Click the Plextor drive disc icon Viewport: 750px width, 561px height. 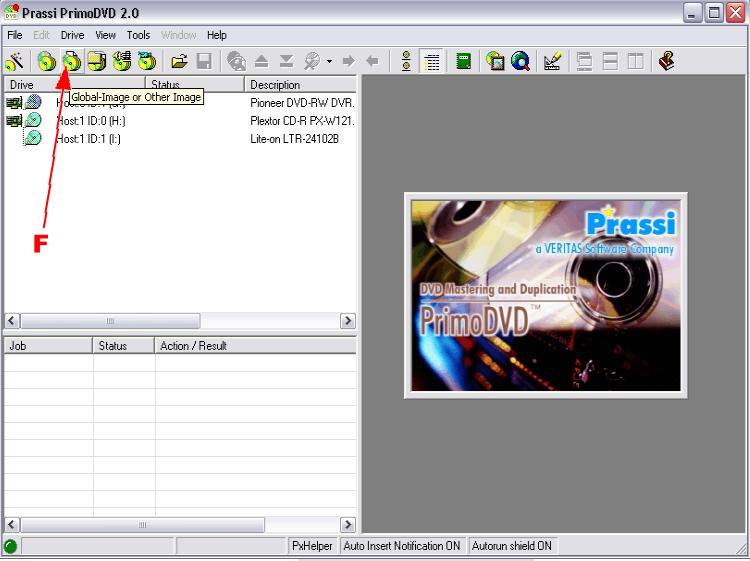click(33, 120)
